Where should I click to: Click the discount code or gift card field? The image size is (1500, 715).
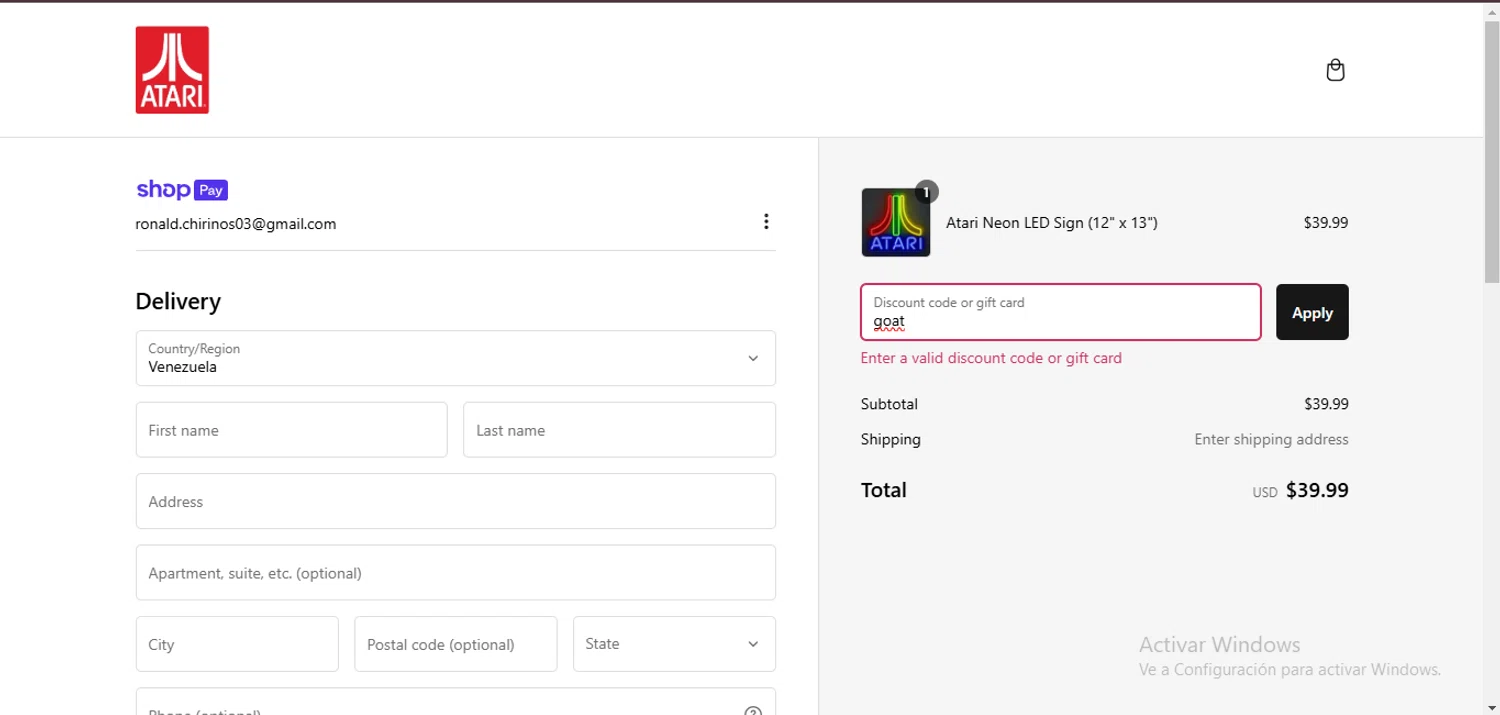click(x=1061, y=312)
